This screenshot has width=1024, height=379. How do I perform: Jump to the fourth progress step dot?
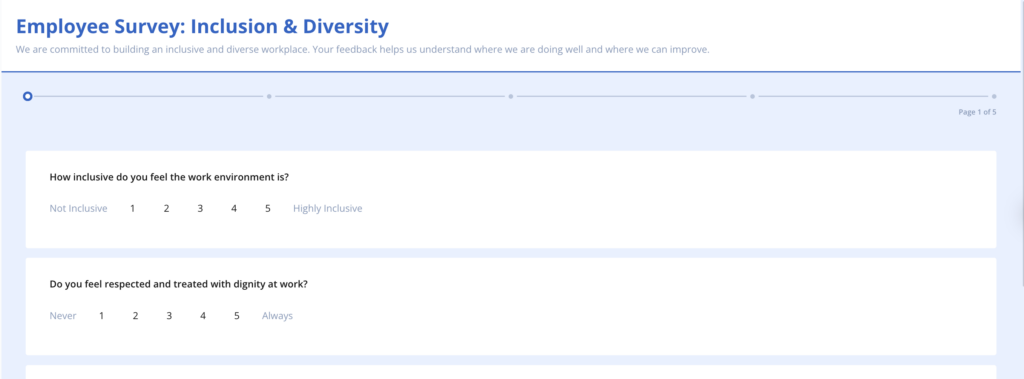[752, 96]
